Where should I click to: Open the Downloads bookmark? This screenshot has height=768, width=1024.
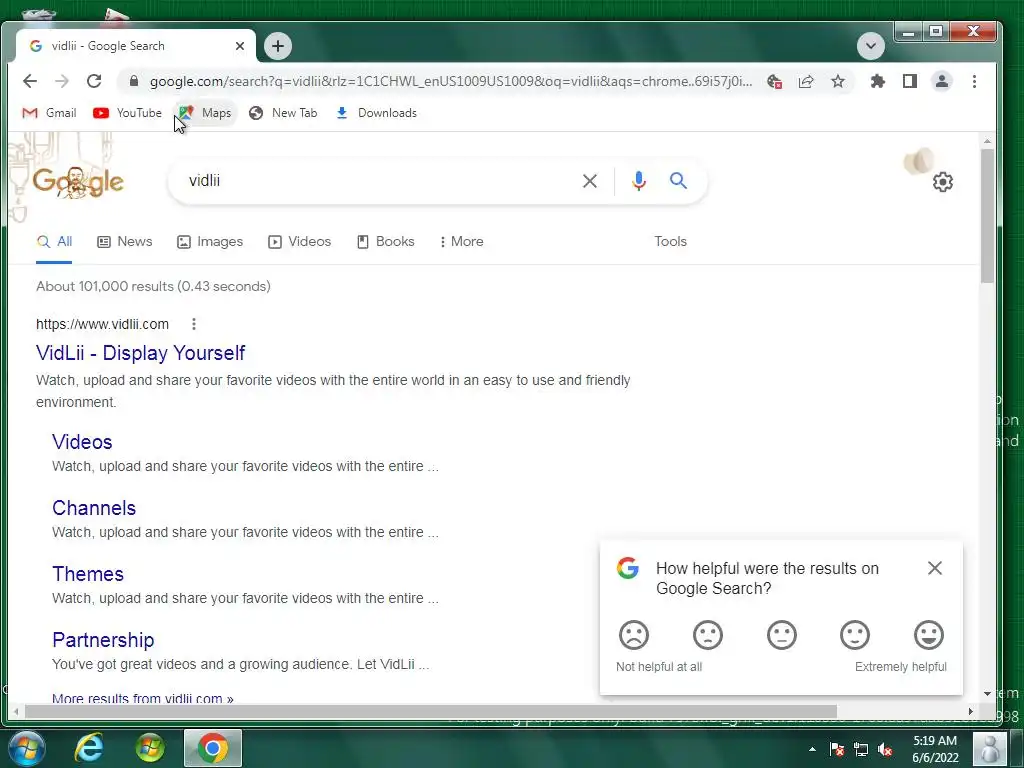[376, 113]
